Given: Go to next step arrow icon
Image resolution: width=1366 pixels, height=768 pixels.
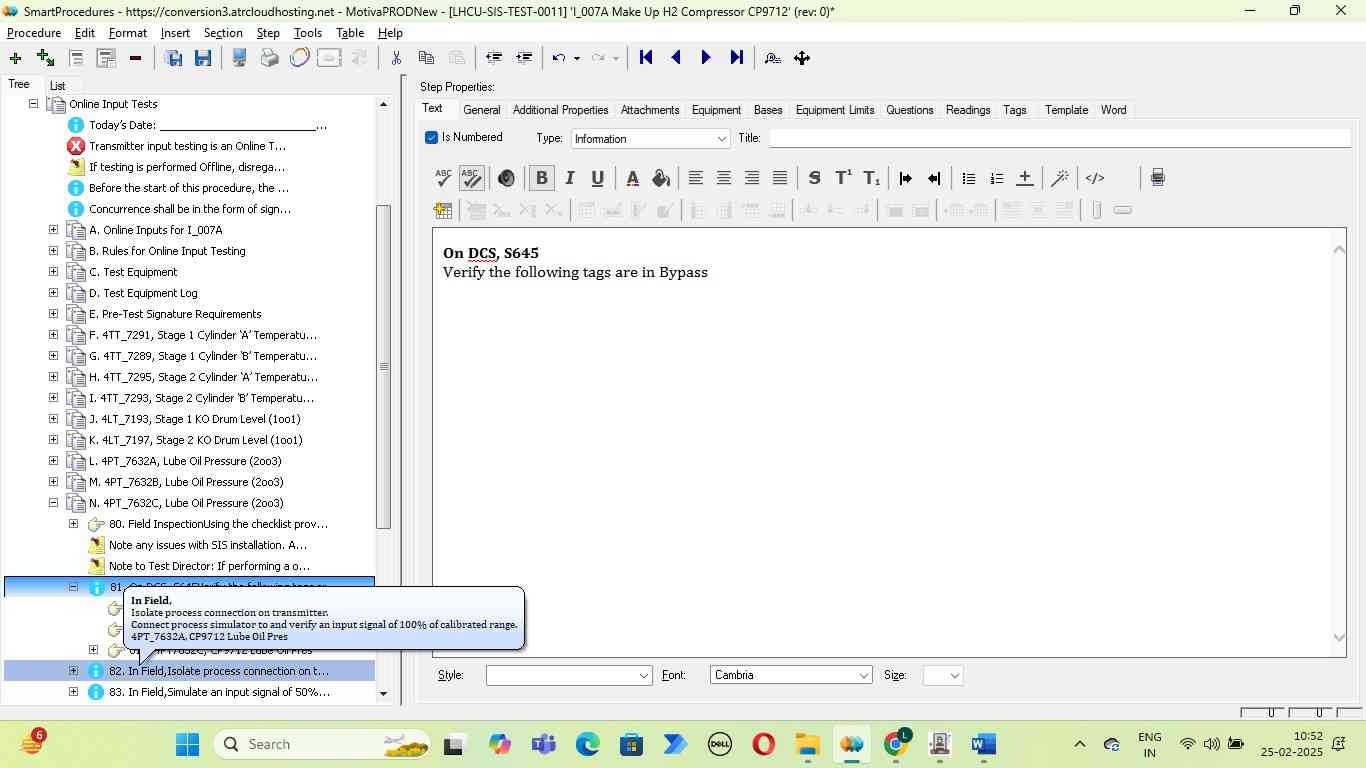Looking at the screenshot, I should [x=706, y=58].
